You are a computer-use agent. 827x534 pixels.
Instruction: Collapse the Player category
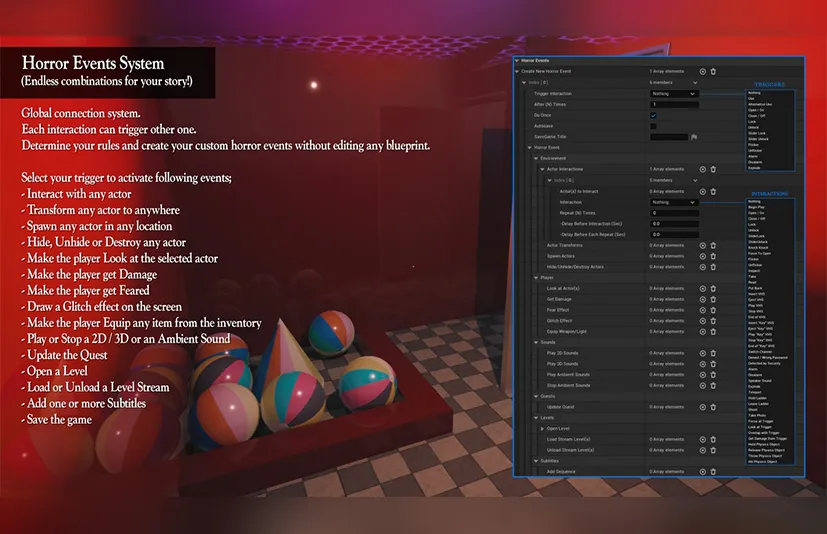click(536, 278)
